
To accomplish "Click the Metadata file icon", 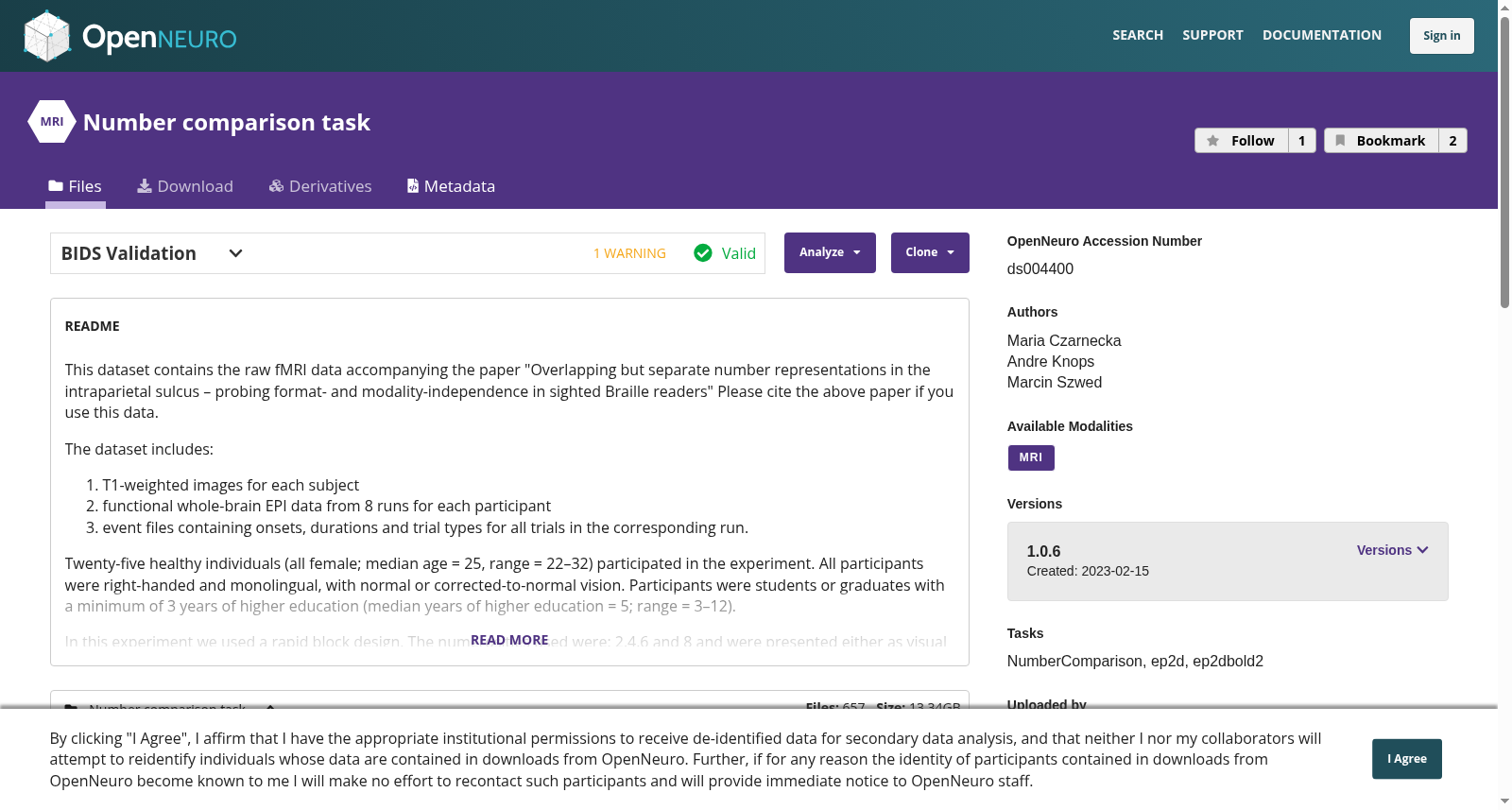I will (x=413, y=186).
